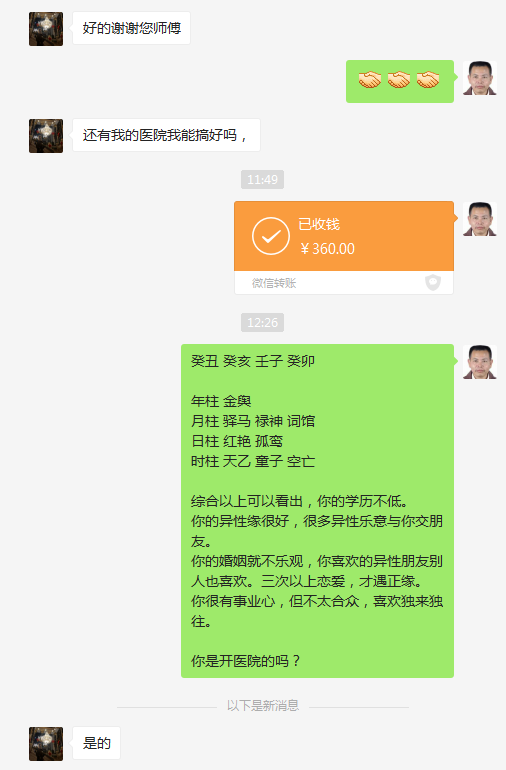
Task: Open the avatar beside the ¥360.00 transfer
Action: (x=480, y=219)
